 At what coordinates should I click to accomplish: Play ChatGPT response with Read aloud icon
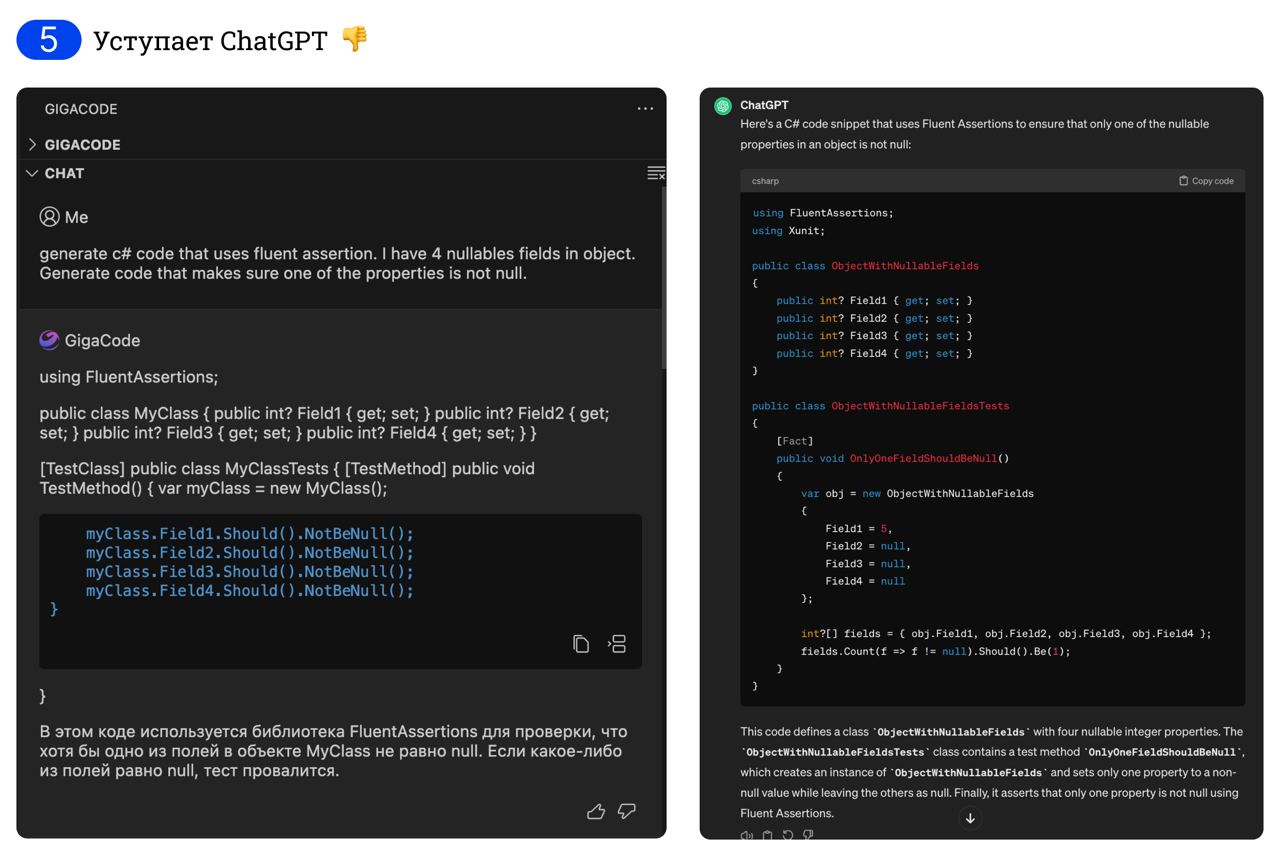(x=747, y=835)
